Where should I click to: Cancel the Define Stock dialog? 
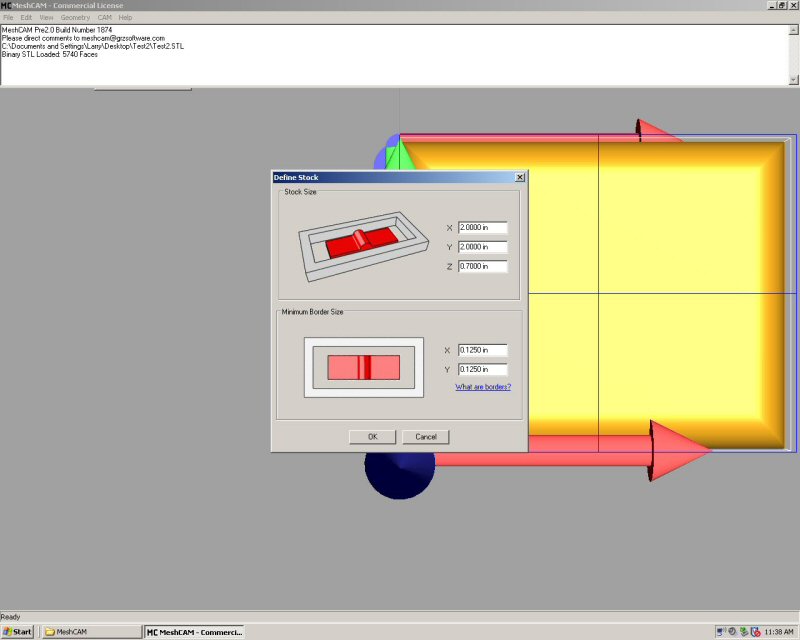click(x=426, y=437)
